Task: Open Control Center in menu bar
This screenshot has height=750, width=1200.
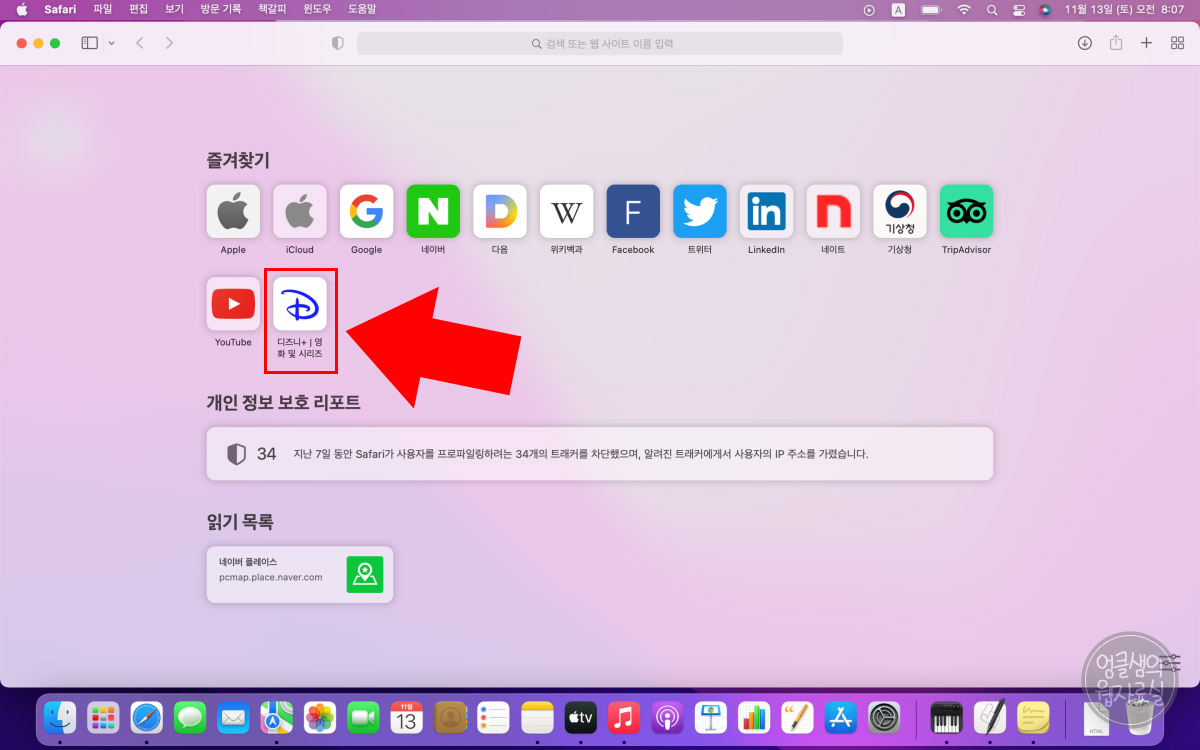Action: [1019, 9]
